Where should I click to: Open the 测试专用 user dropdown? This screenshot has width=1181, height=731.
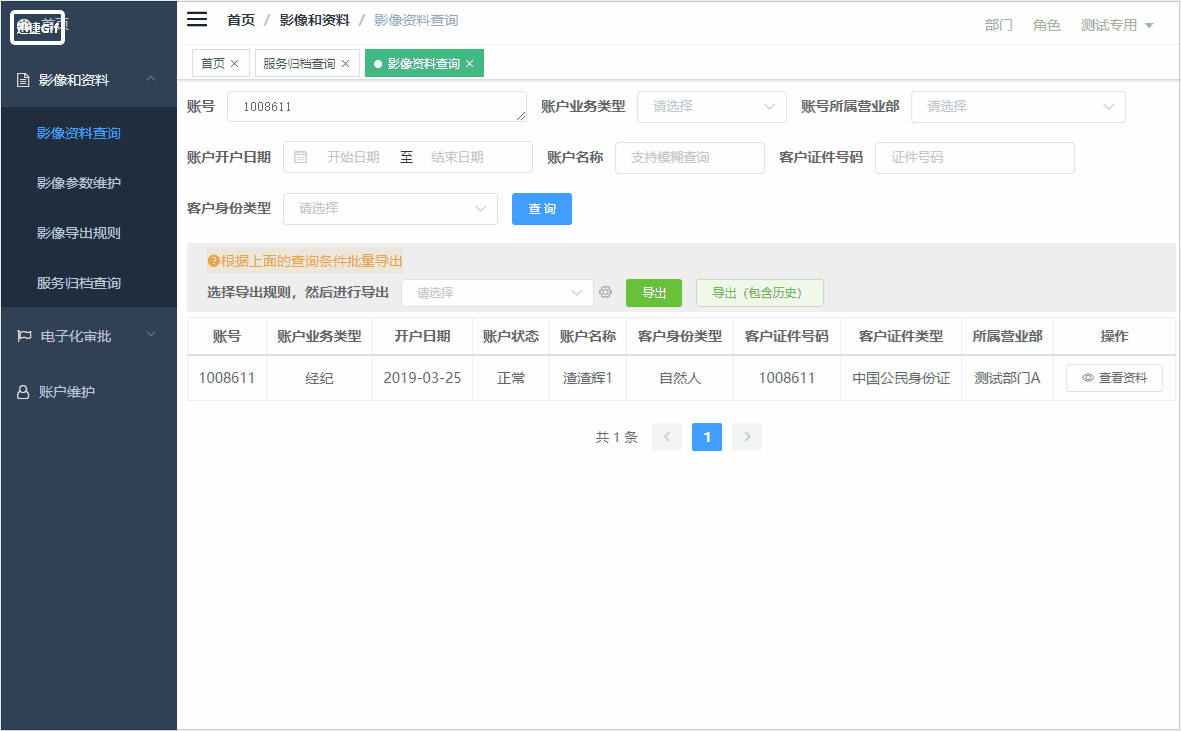click(x=1117, y=25)
